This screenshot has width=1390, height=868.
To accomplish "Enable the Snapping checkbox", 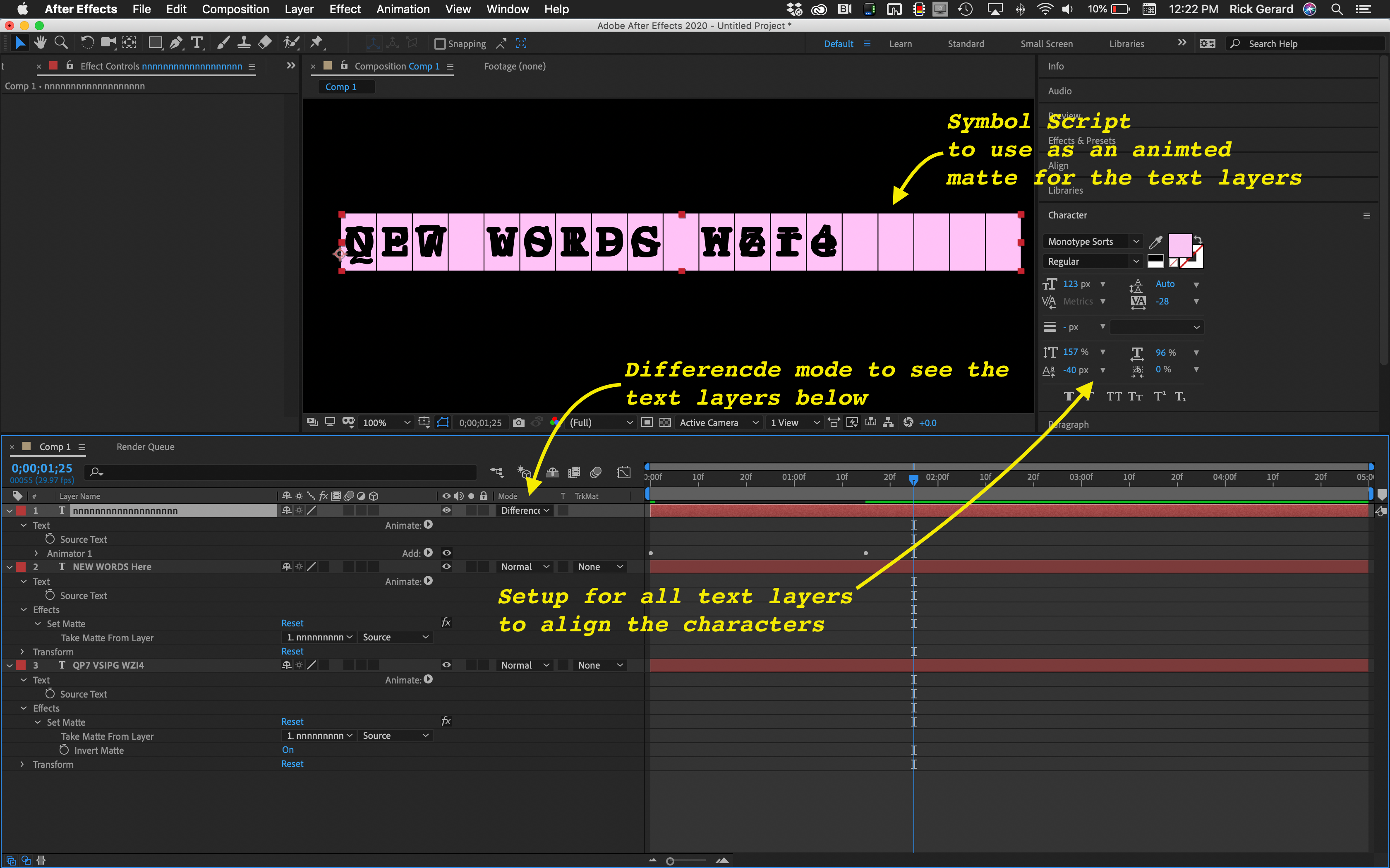I will click(x=440, y=43).
